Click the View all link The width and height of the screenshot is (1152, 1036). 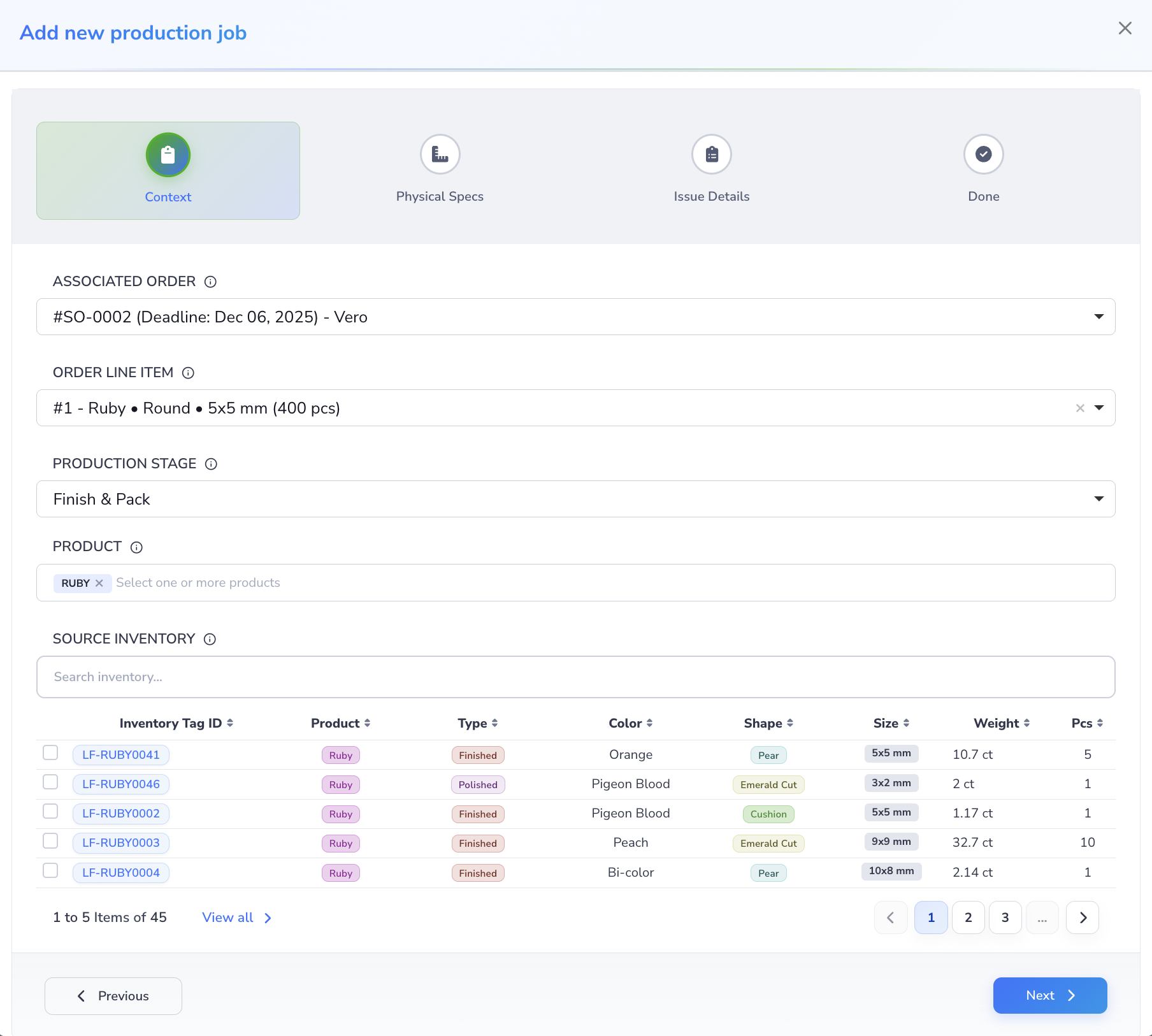[236, 917]
